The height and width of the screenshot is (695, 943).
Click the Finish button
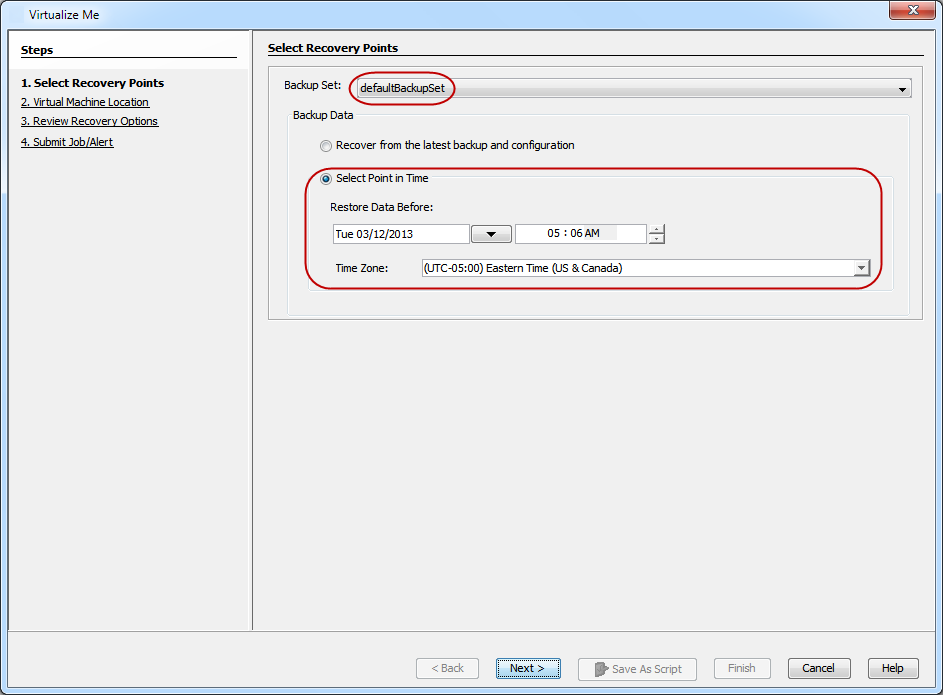pos(741,669)
